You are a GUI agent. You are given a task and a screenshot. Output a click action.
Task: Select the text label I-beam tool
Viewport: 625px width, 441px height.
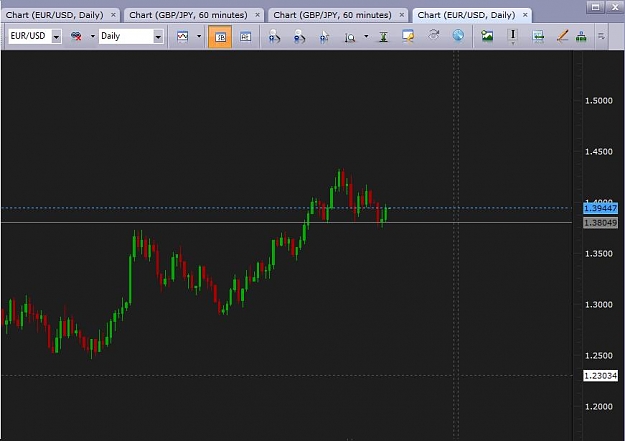(513, 36)
